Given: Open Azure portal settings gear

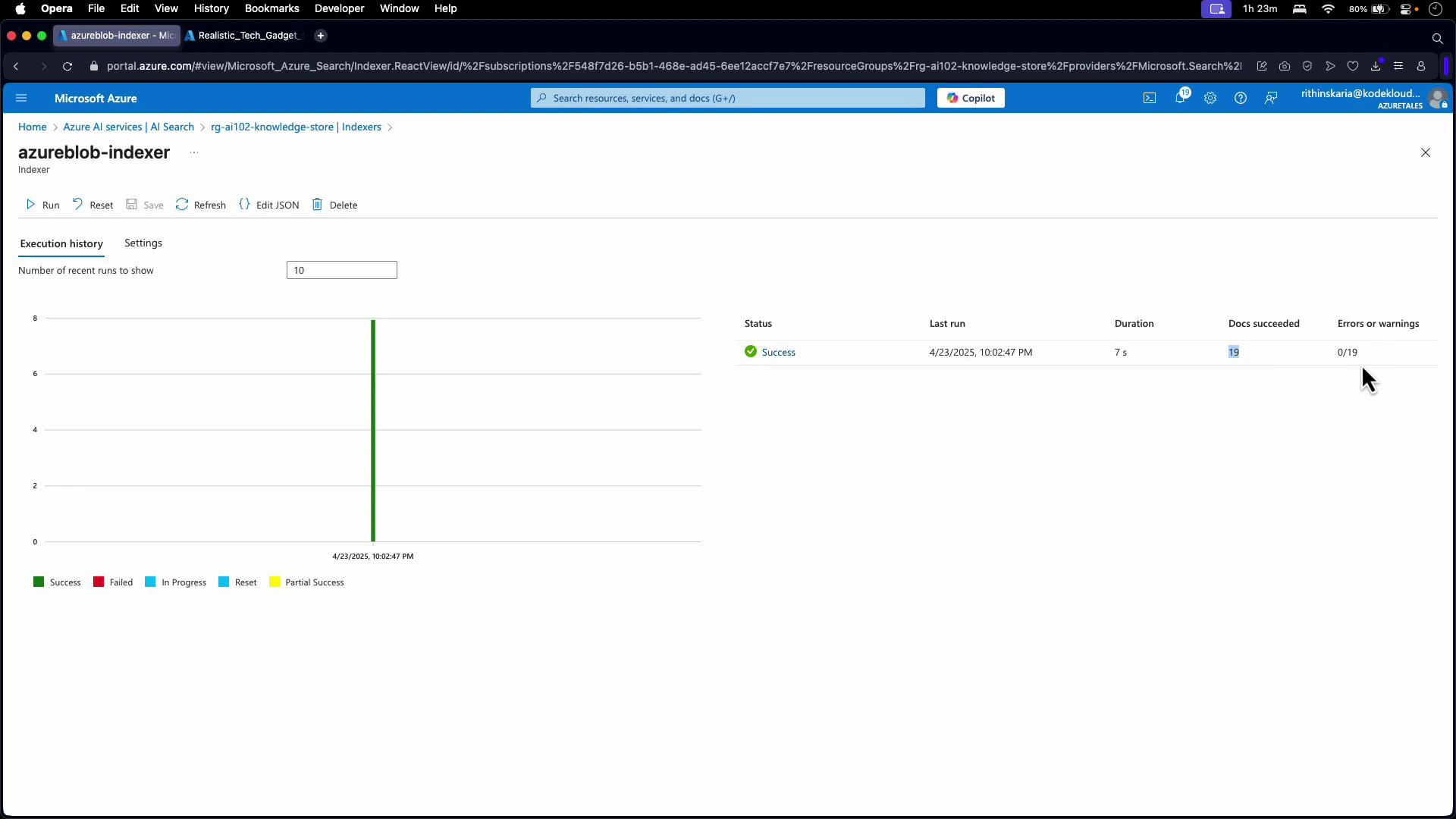Looking at the screenshot, I should click(1210, 98).
